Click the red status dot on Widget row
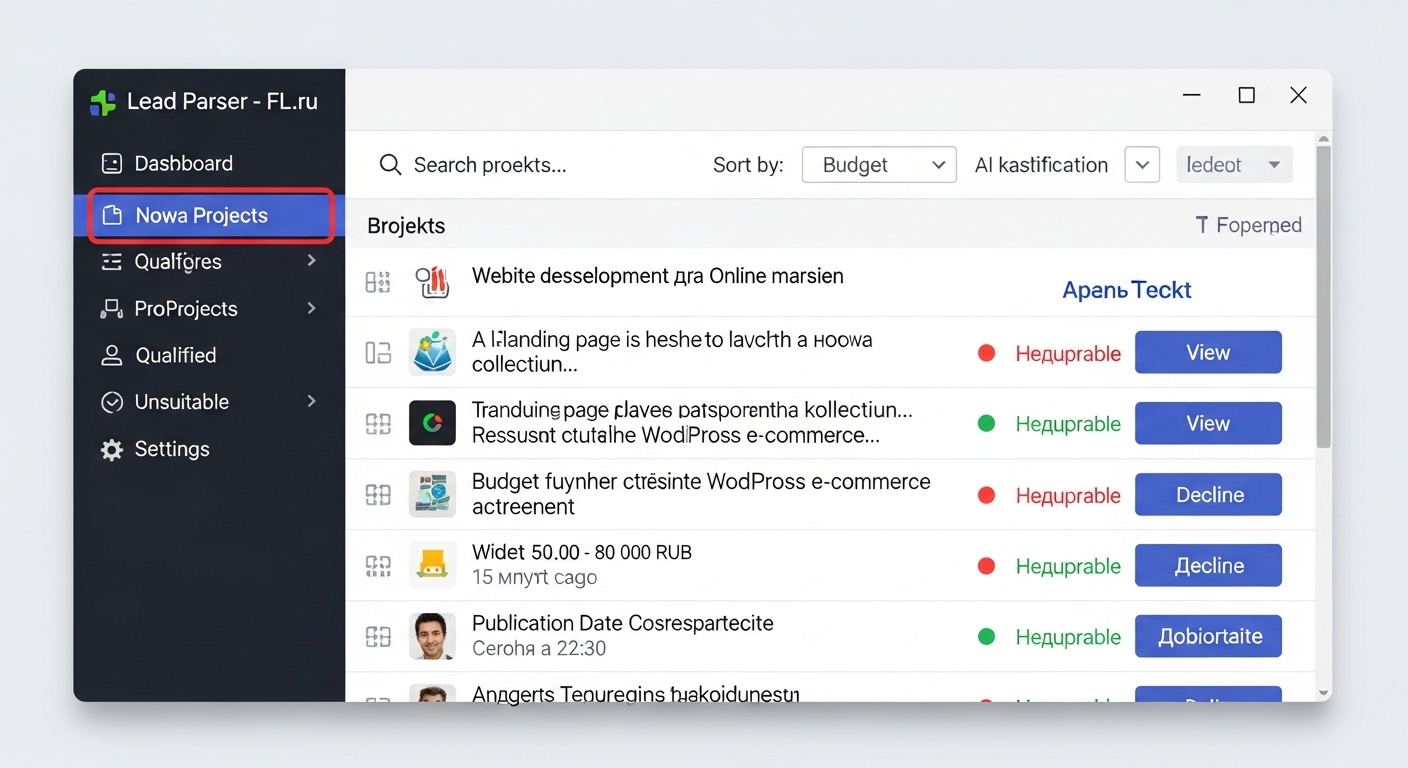This screenshot has width=1408, height=768. click(x=986, y=566)
